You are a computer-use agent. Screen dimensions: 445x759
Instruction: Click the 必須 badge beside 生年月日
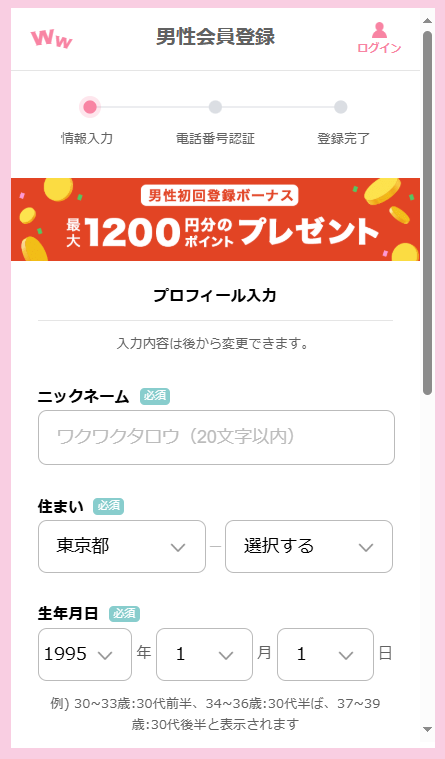[124, 614]
